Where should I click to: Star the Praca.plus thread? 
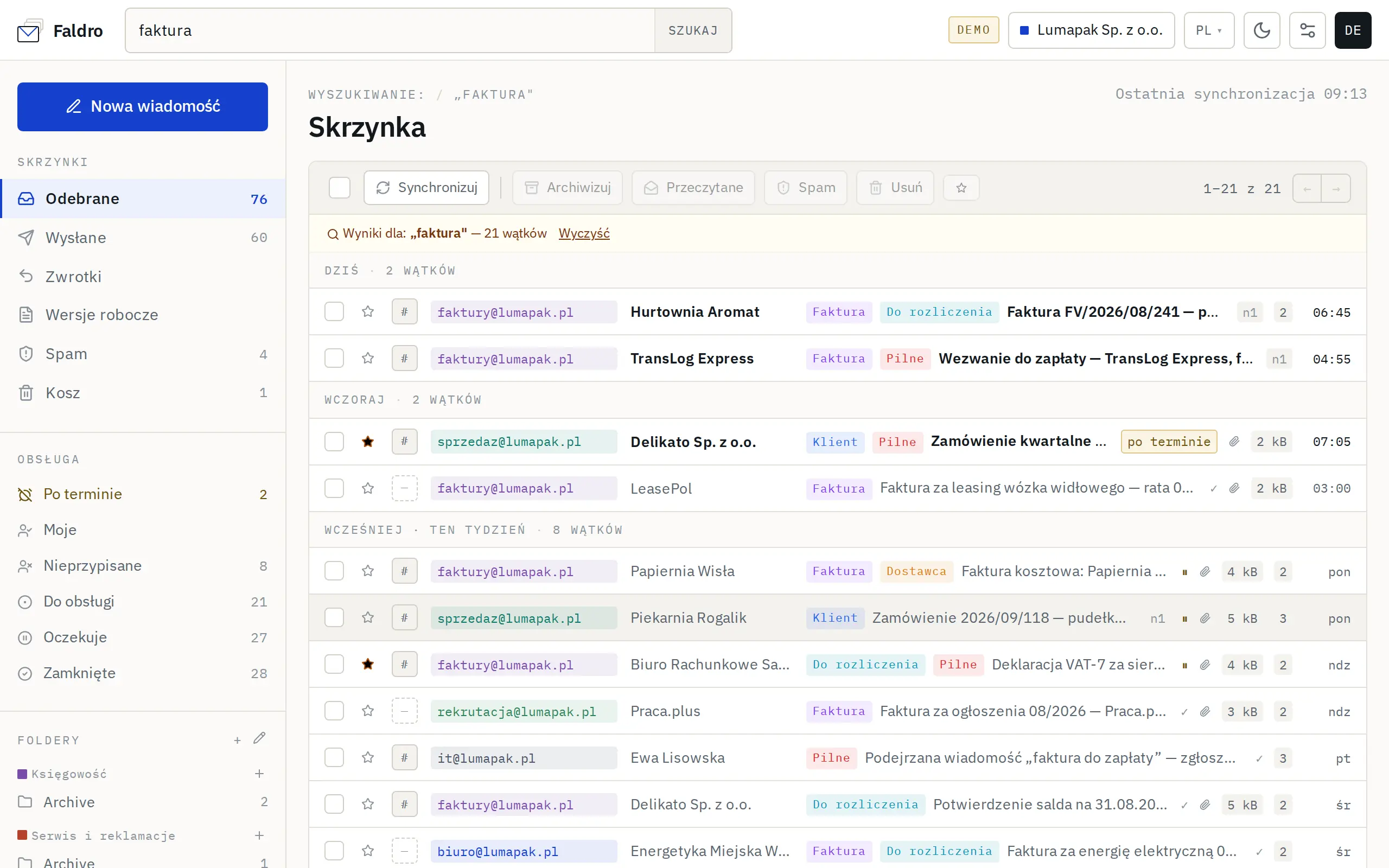(x=368, y=711)
